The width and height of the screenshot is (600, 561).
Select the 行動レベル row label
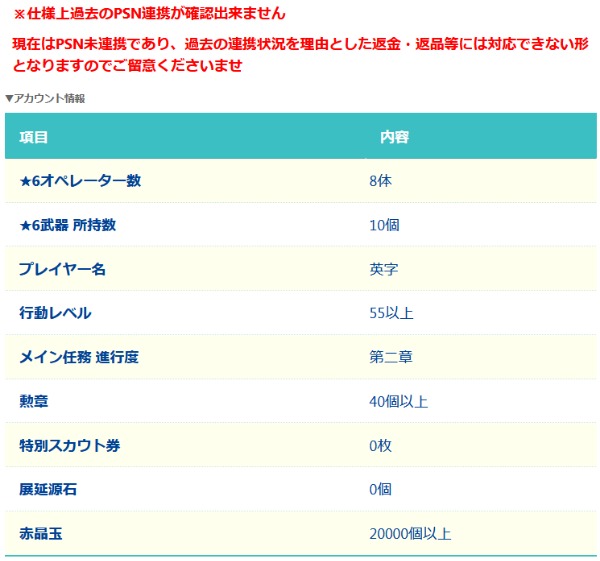click(55, 313)
